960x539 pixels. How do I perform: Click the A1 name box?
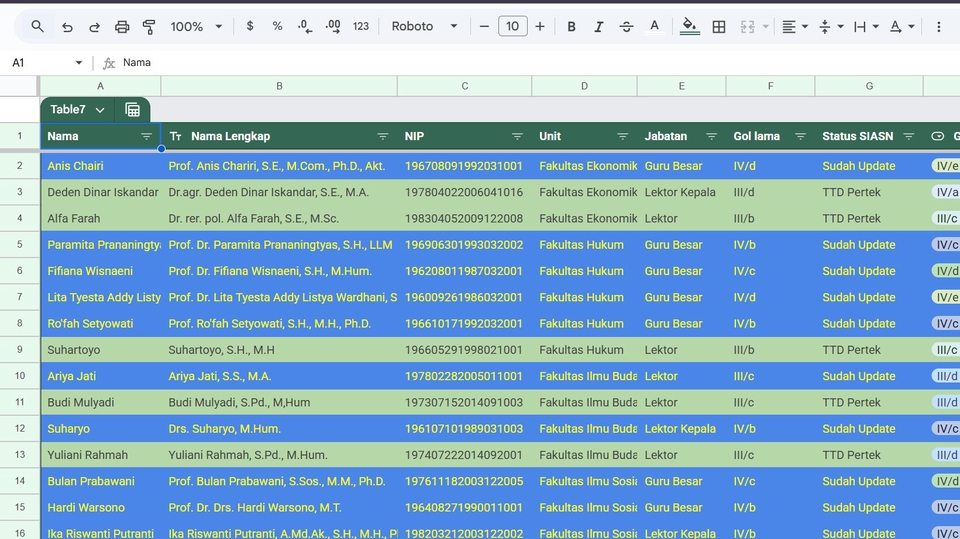coord(40,62)
